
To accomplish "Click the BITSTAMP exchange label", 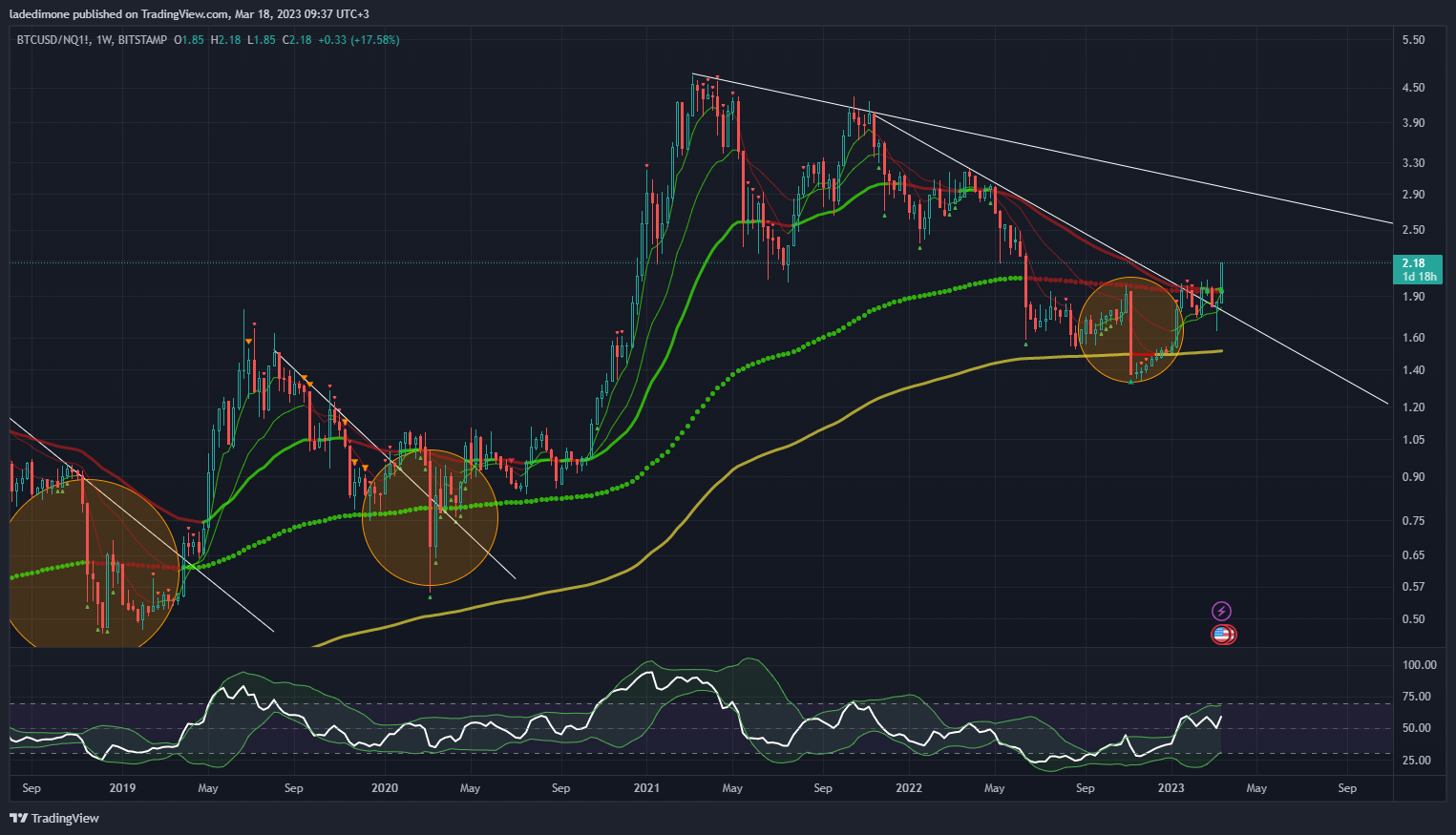I will point(144,40).
